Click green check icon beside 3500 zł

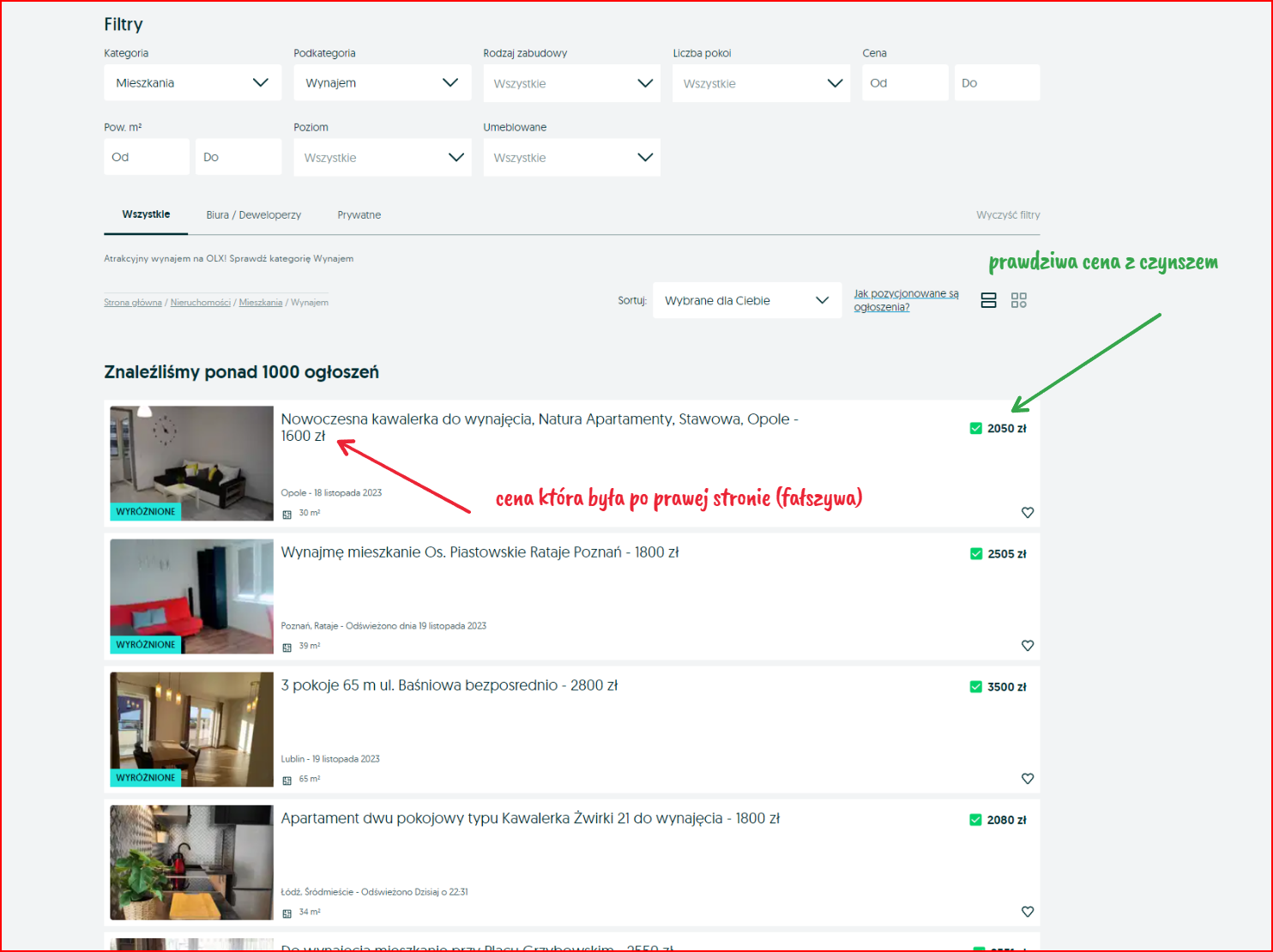pyautogui.click(x=975, y=686)
